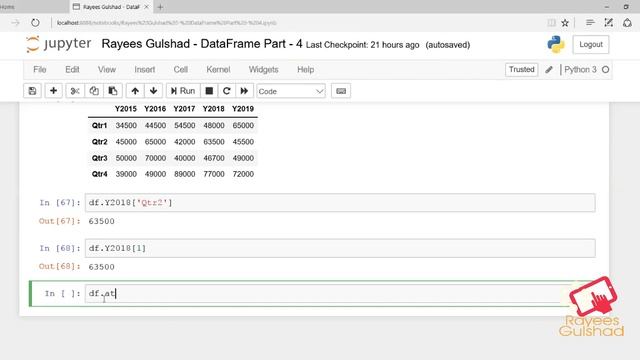
Task: Open the browser hub icon
Action: [x=590, y=23]
